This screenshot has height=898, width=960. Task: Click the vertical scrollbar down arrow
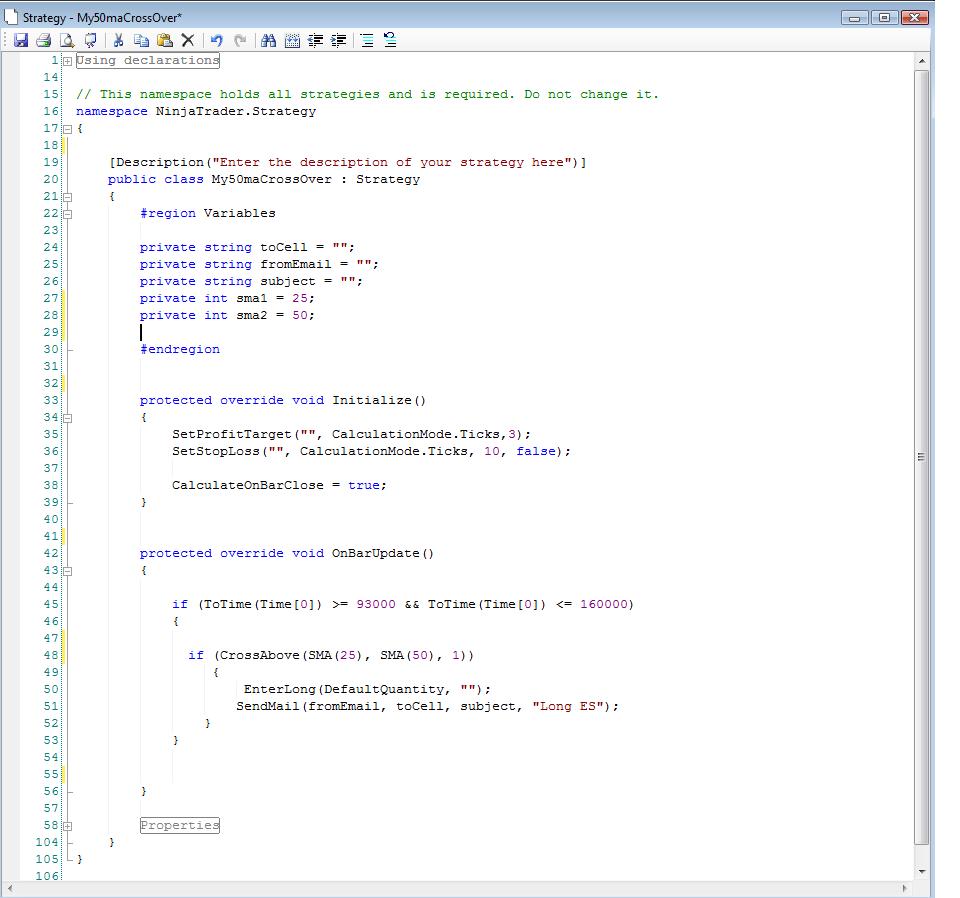coord(921,871)
